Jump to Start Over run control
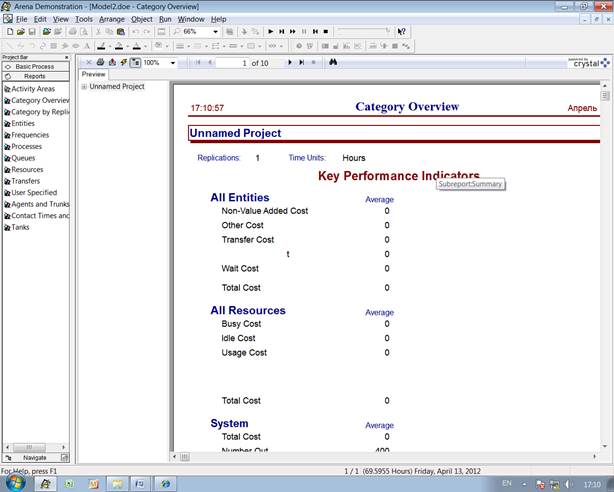 click(315, 32)
